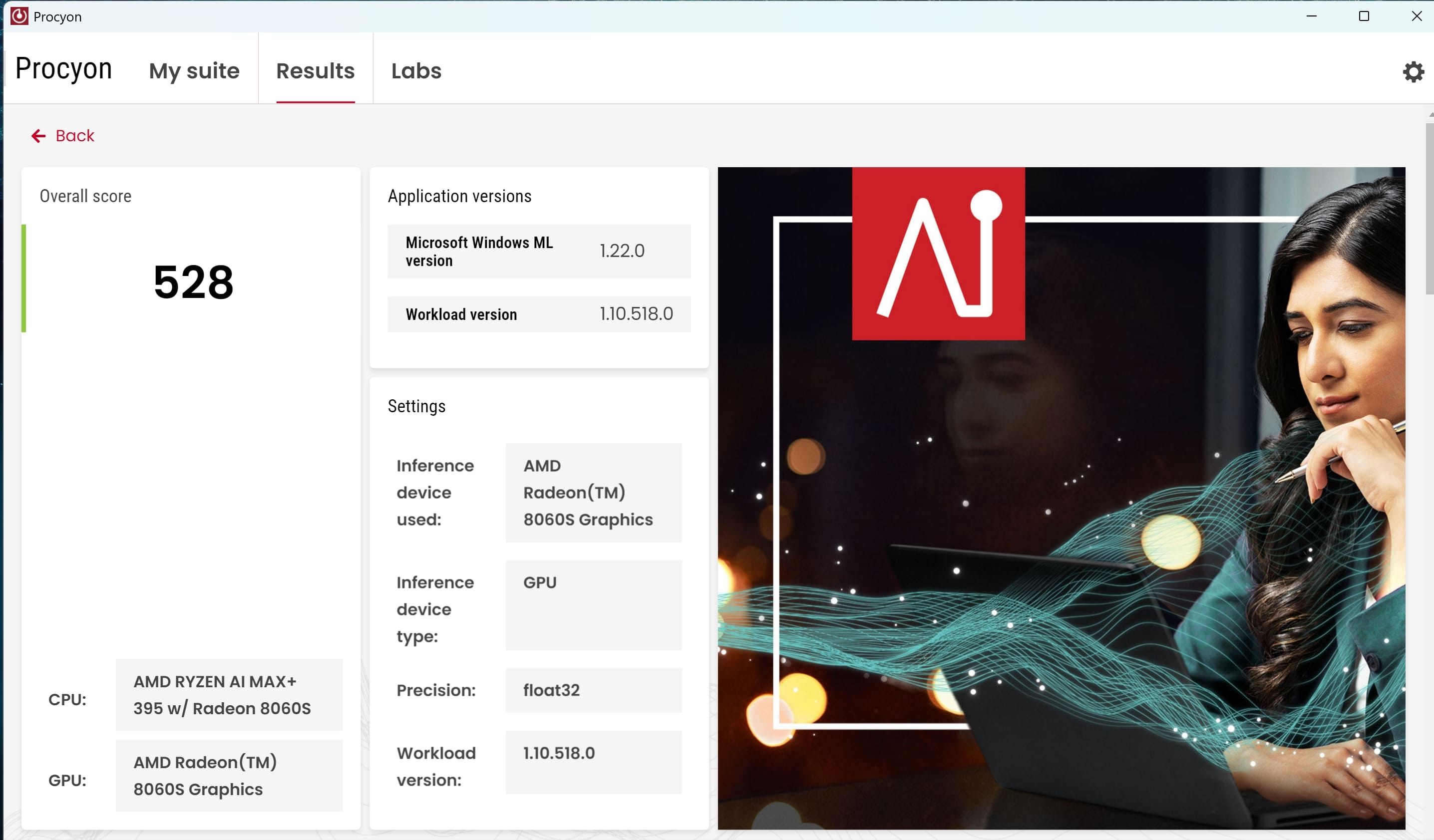Click the red AI logo in banner
The height and width of the screenshot is (840, 1434).
(938, 254)
